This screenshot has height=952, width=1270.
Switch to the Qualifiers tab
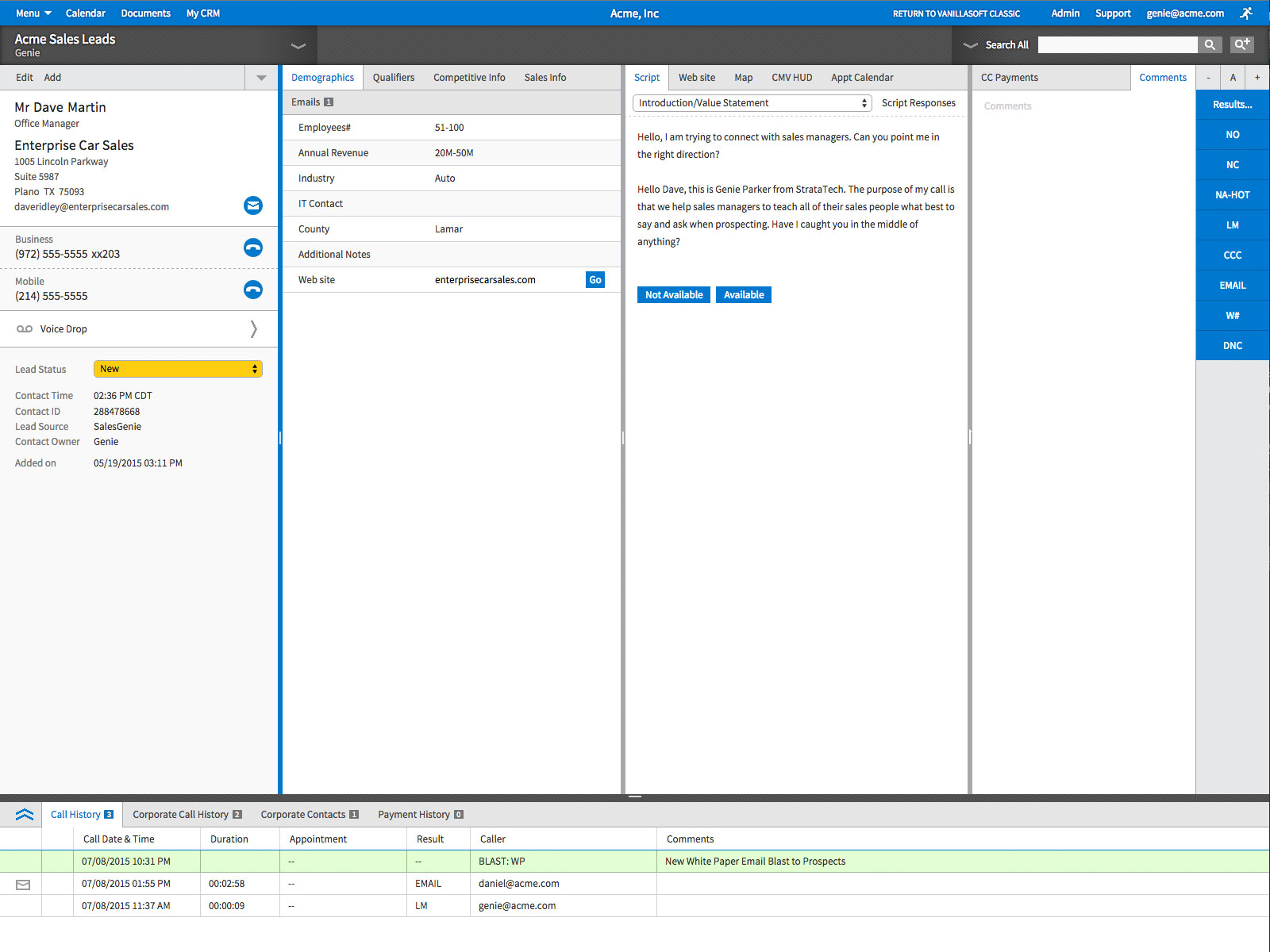click(x=394, y=77)
